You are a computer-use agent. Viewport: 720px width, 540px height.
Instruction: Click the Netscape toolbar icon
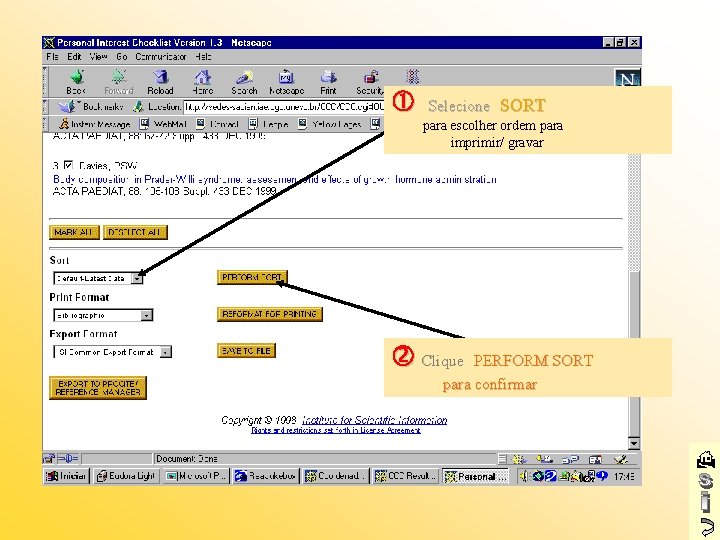point(287,82)
